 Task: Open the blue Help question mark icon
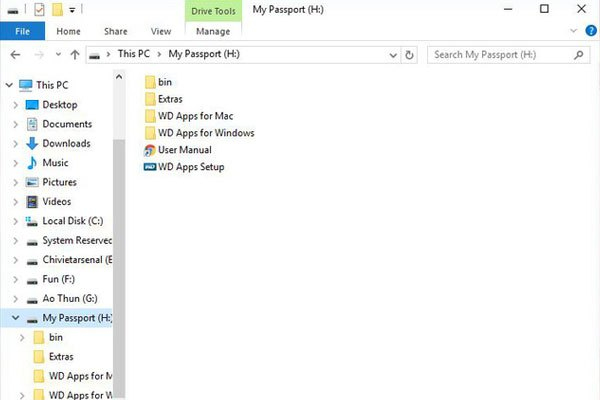(591, 31)
